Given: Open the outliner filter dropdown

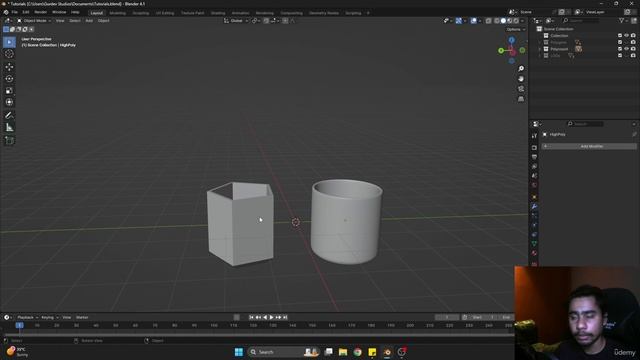Looking at the screenshot, I should pos(623,20).
